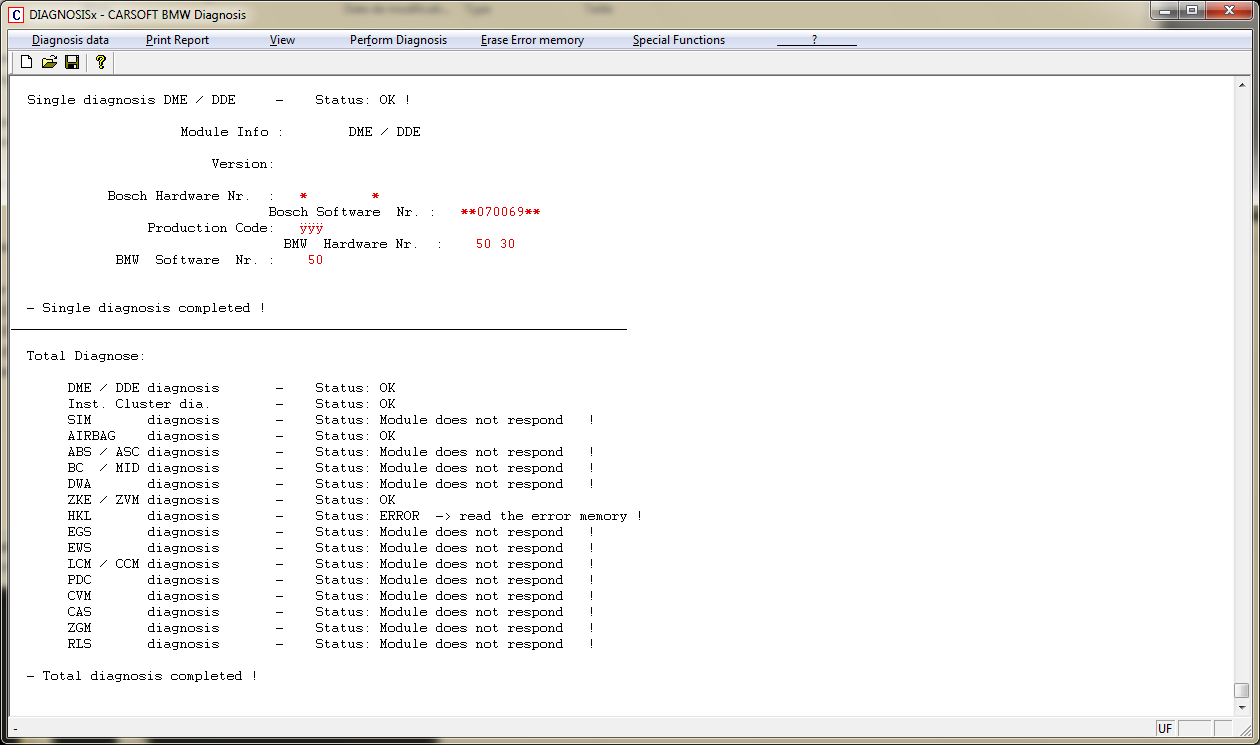Click the 'Module Info : DME / DDE' line
This screenshot has height=745, width=1260.
tap(300, 132)
